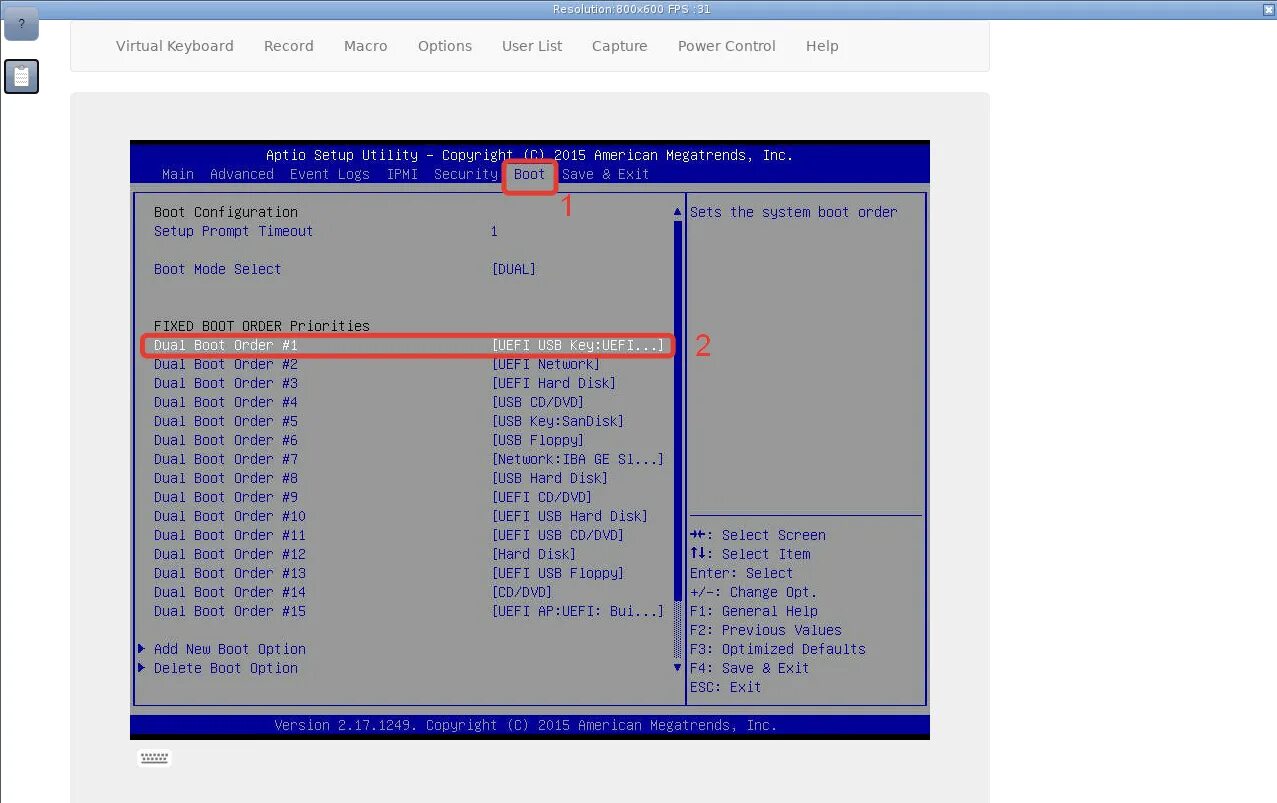The height and width of the screenshot is (803, 1277).
Task: Change the [DUAL] boot mode value
Action: 514,269
